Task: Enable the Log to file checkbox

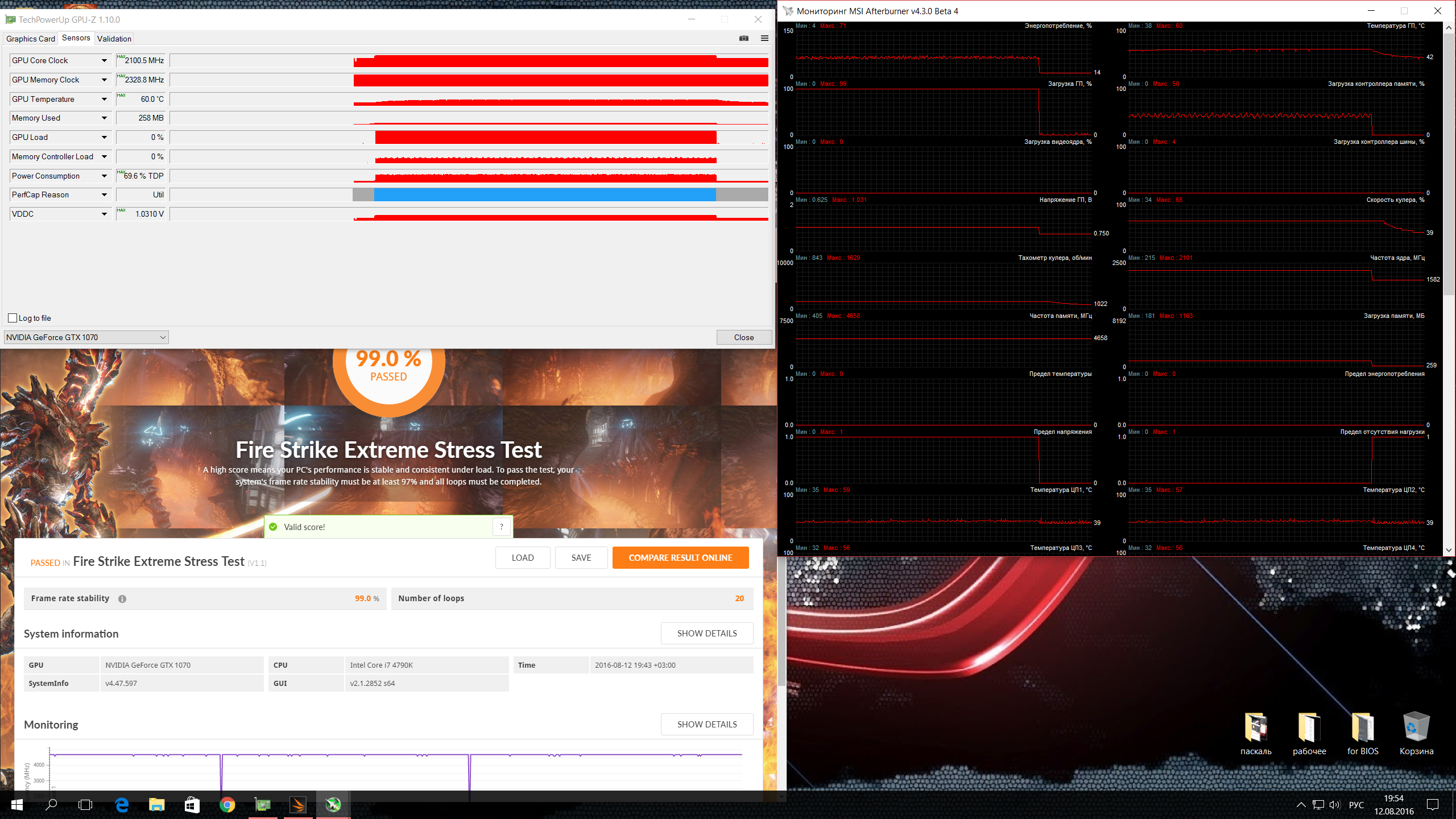Action: (x=13, y=318)
